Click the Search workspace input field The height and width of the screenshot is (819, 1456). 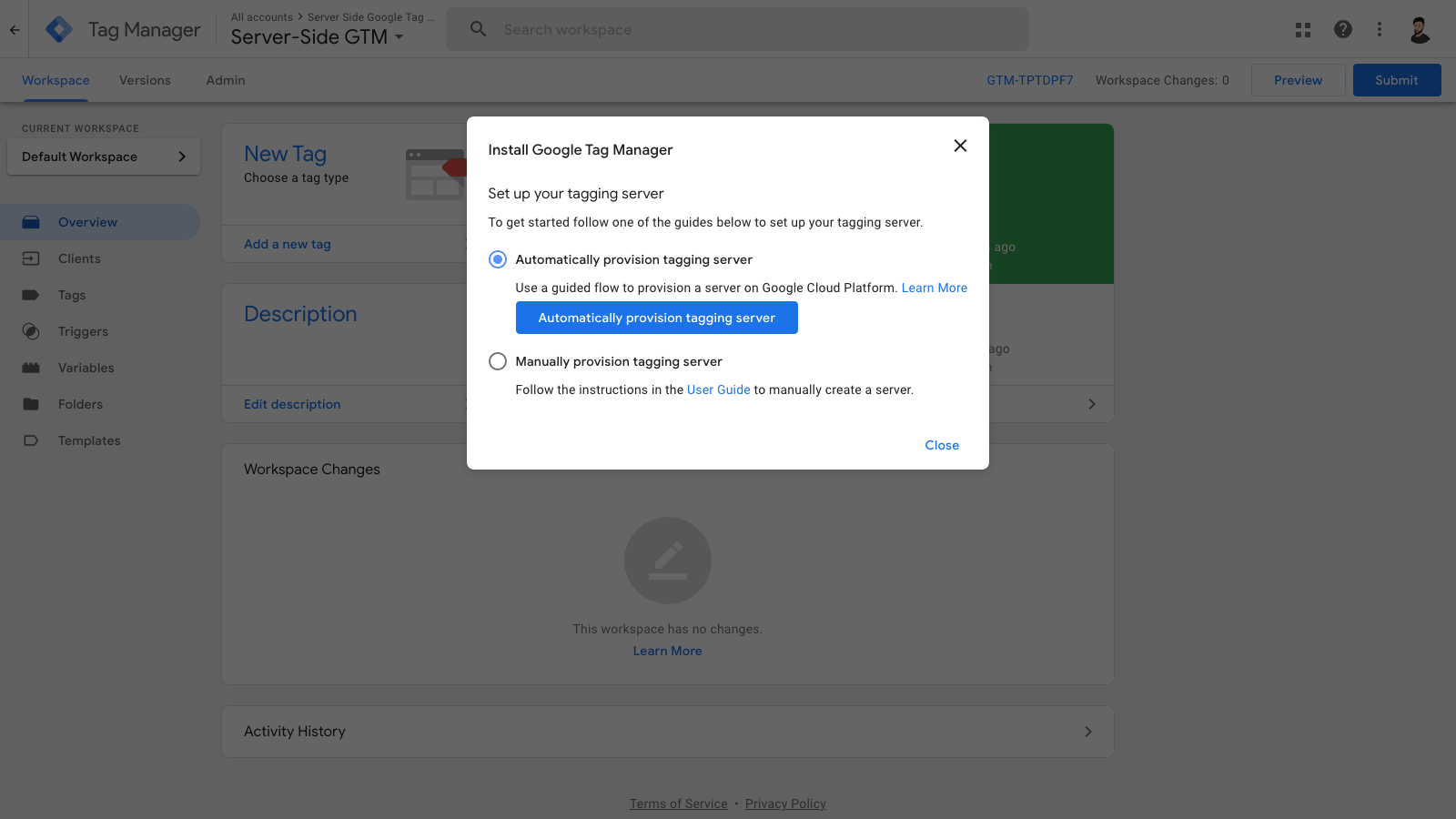point(737,29)
